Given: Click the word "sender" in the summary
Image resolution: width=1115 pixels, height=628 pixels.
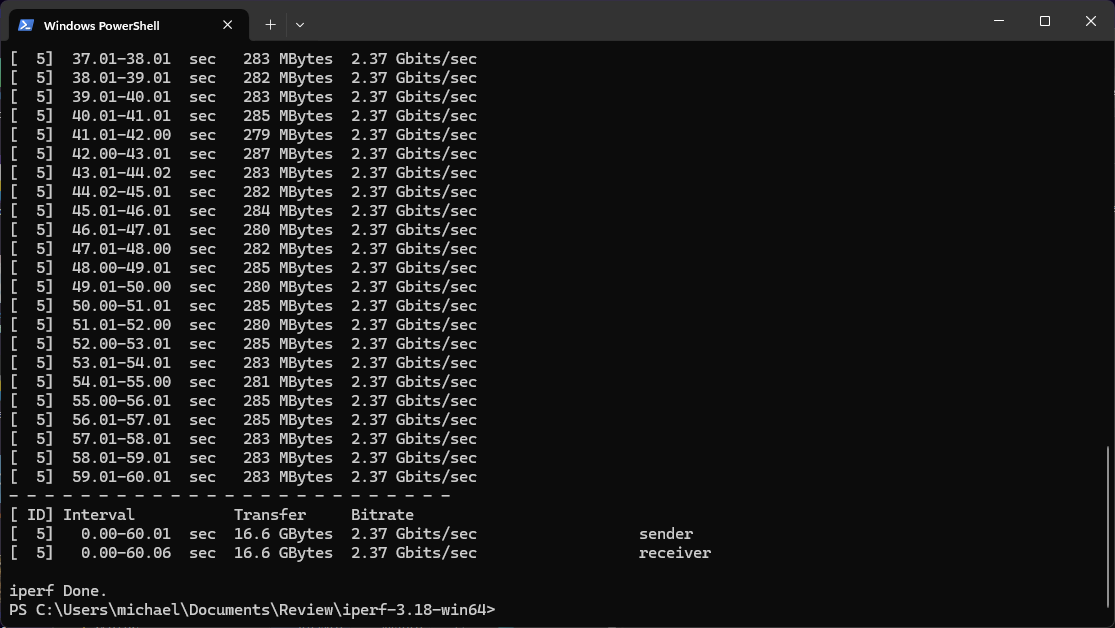Looking at the screenshot, I should pyautogui.click(x=666, y=534).
